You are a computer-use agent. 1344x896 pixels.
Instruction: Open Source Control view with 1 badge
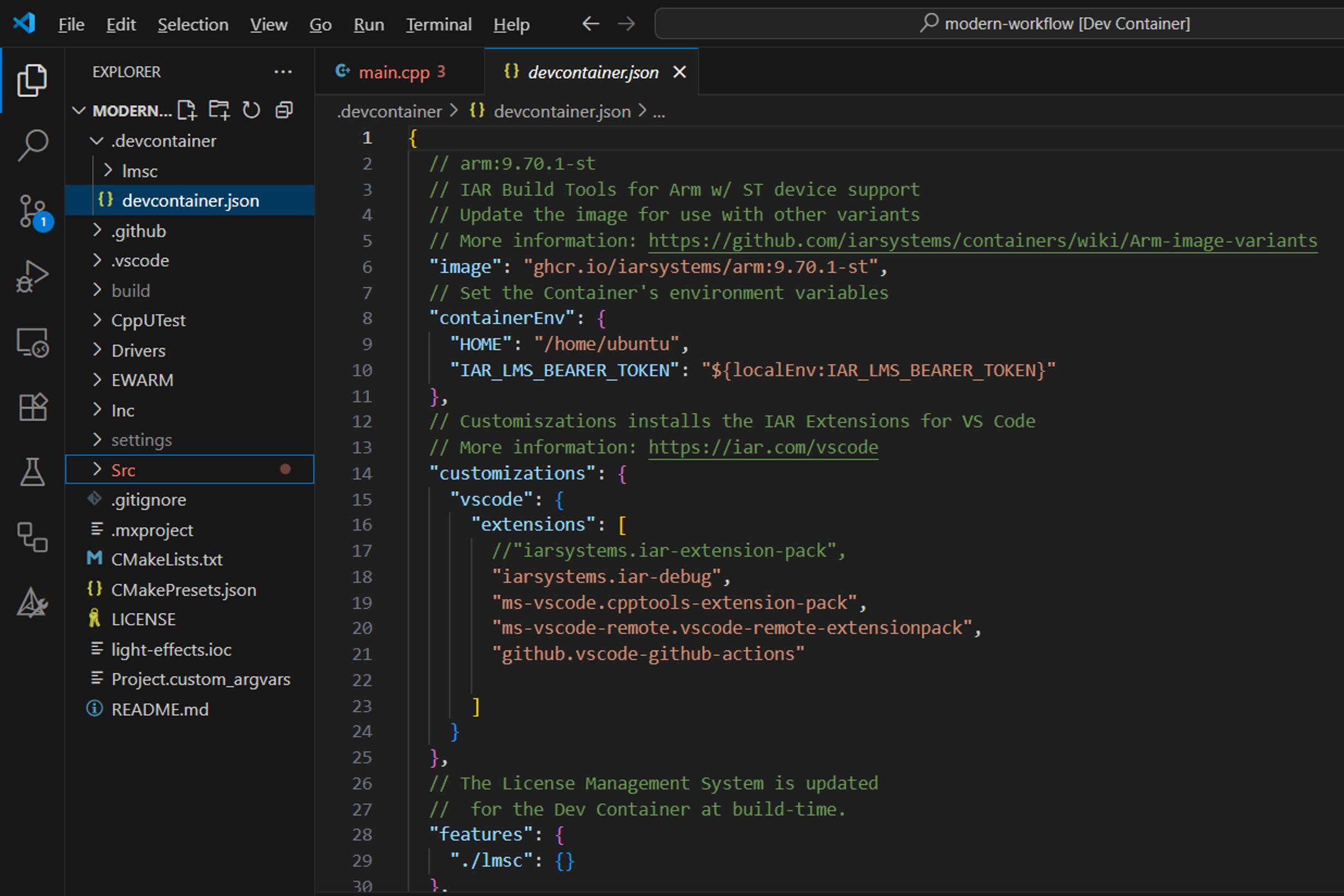click(x=34, y=211)
